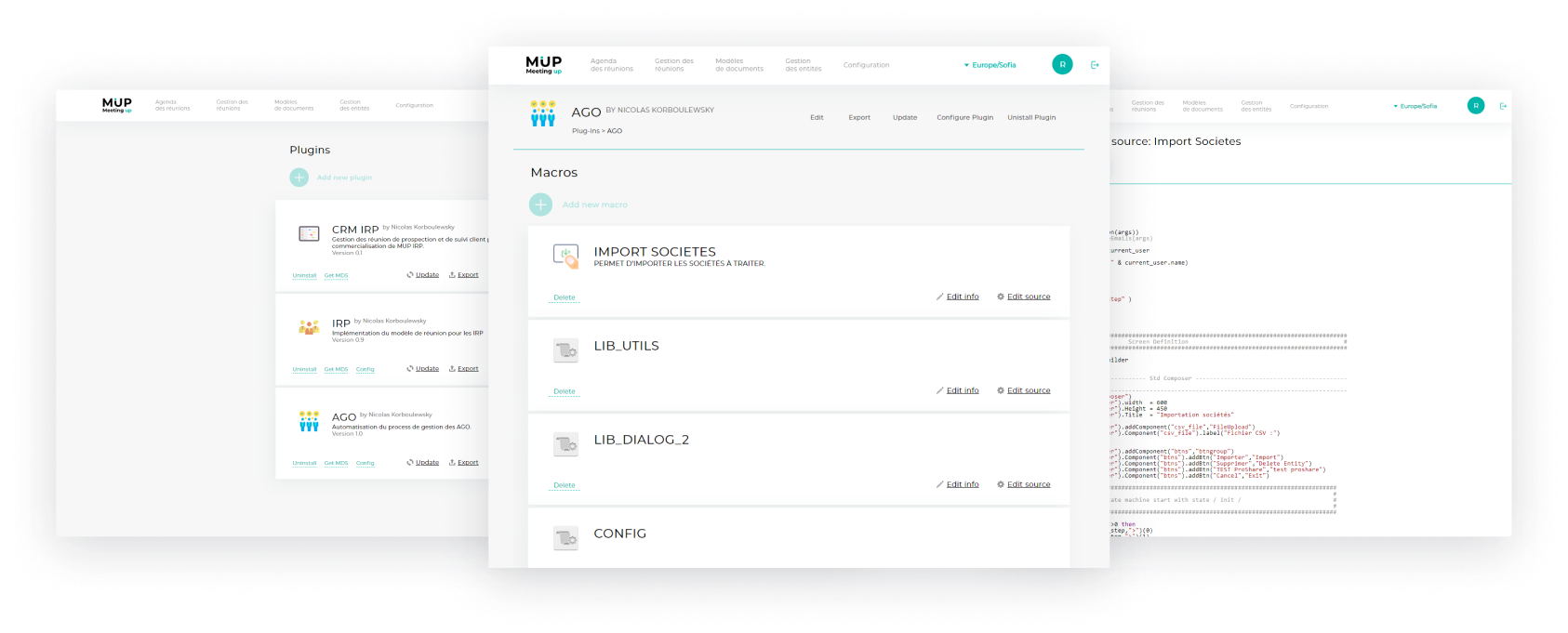Image resolution: width=1568 pixels, height=633 pixels.
Task: Click logout icon beside R avatar in center window
Action: (x=1095, y=65)
